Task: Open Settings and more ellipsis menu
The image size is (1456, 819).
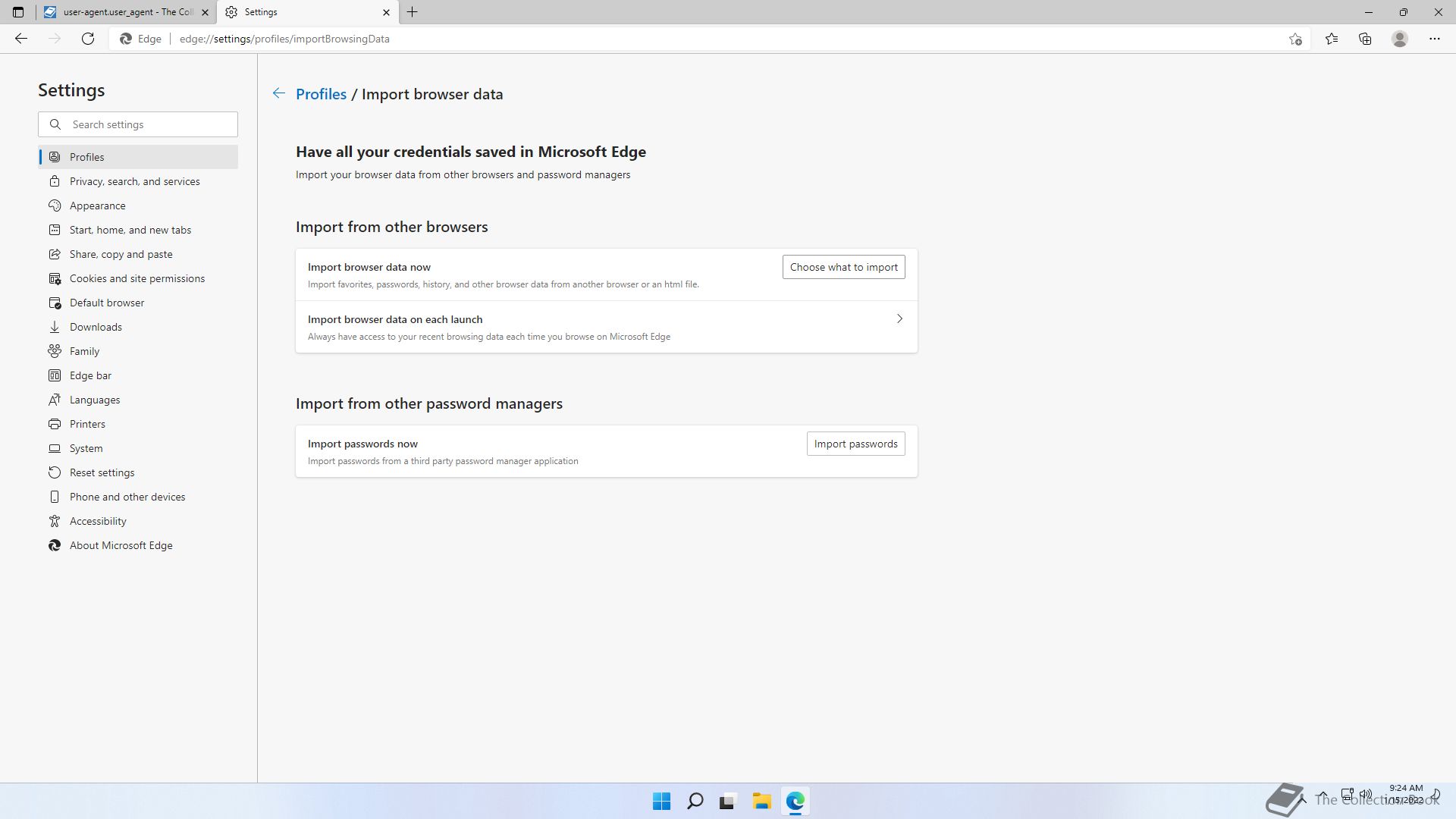Action: pos(1435,39)
